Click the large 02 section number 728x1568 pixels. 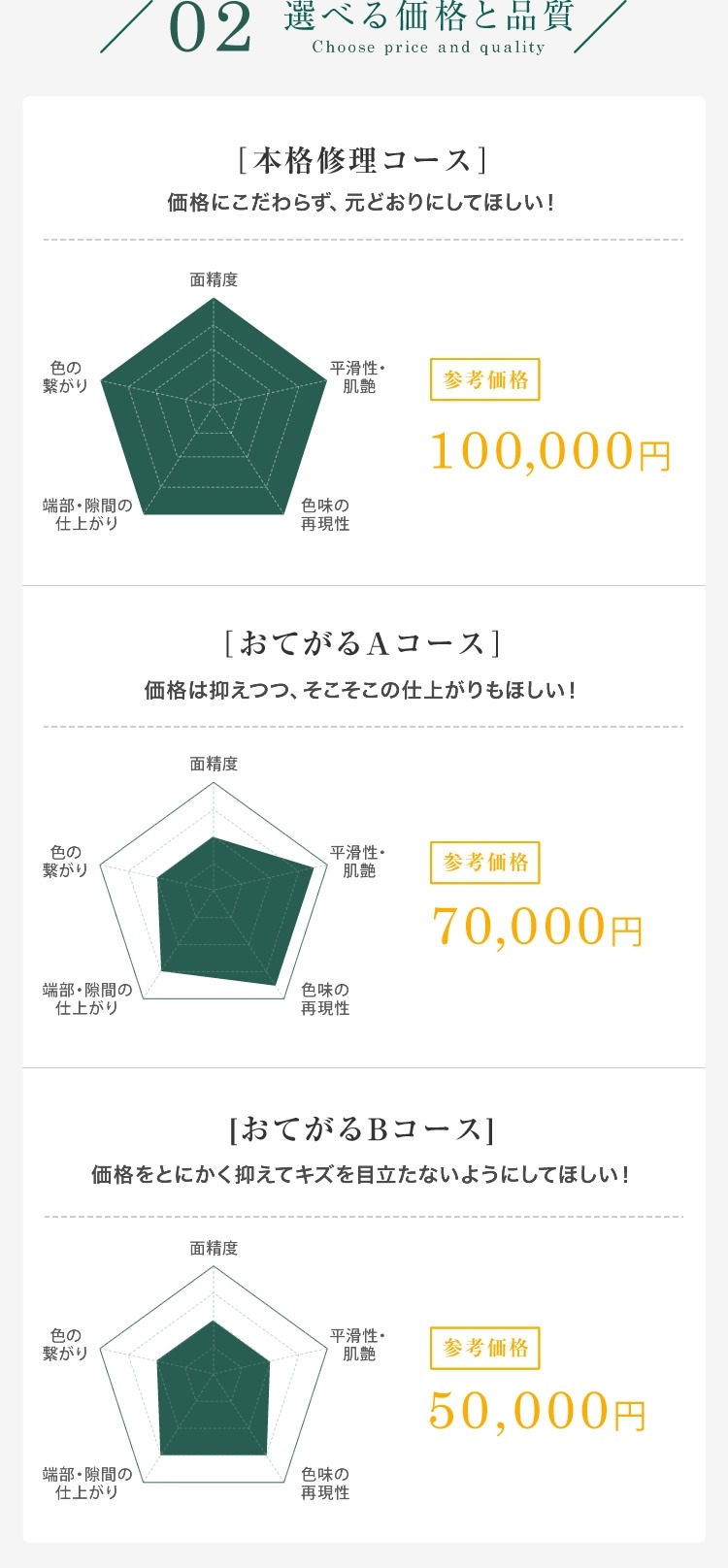(211, 29)
